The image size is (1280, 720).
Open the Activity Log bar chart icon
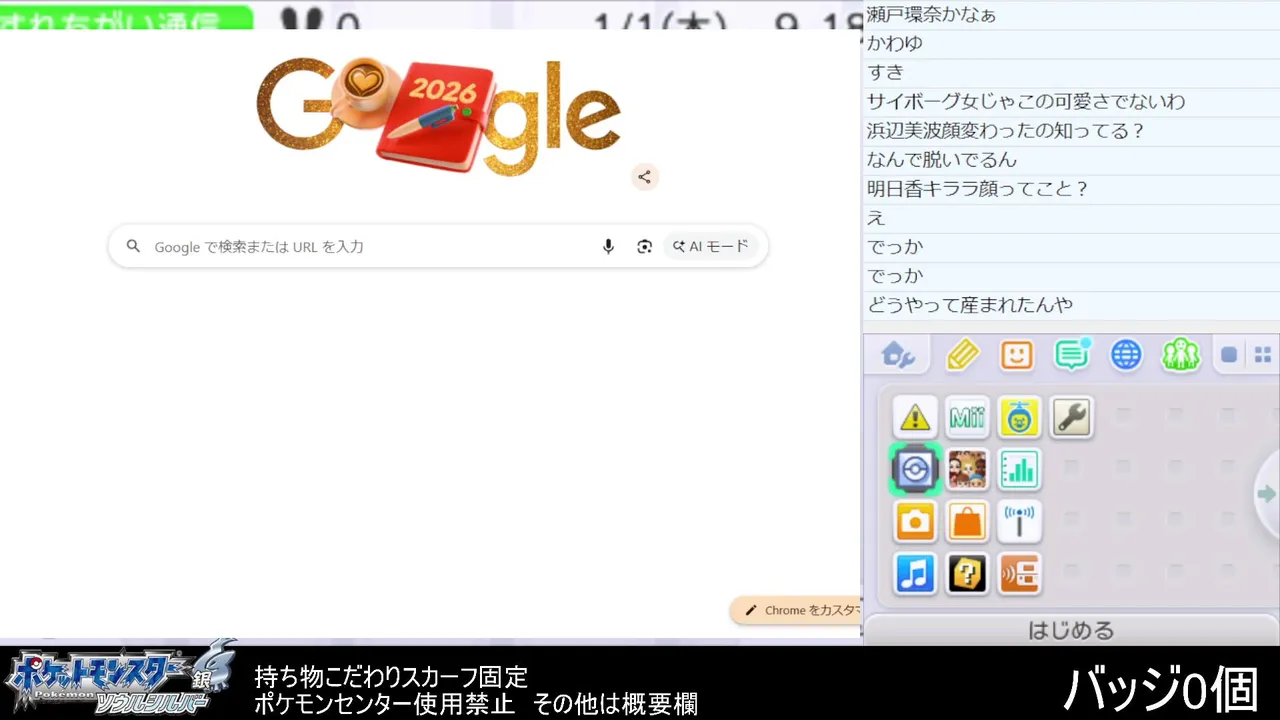tap(1019, 469)
